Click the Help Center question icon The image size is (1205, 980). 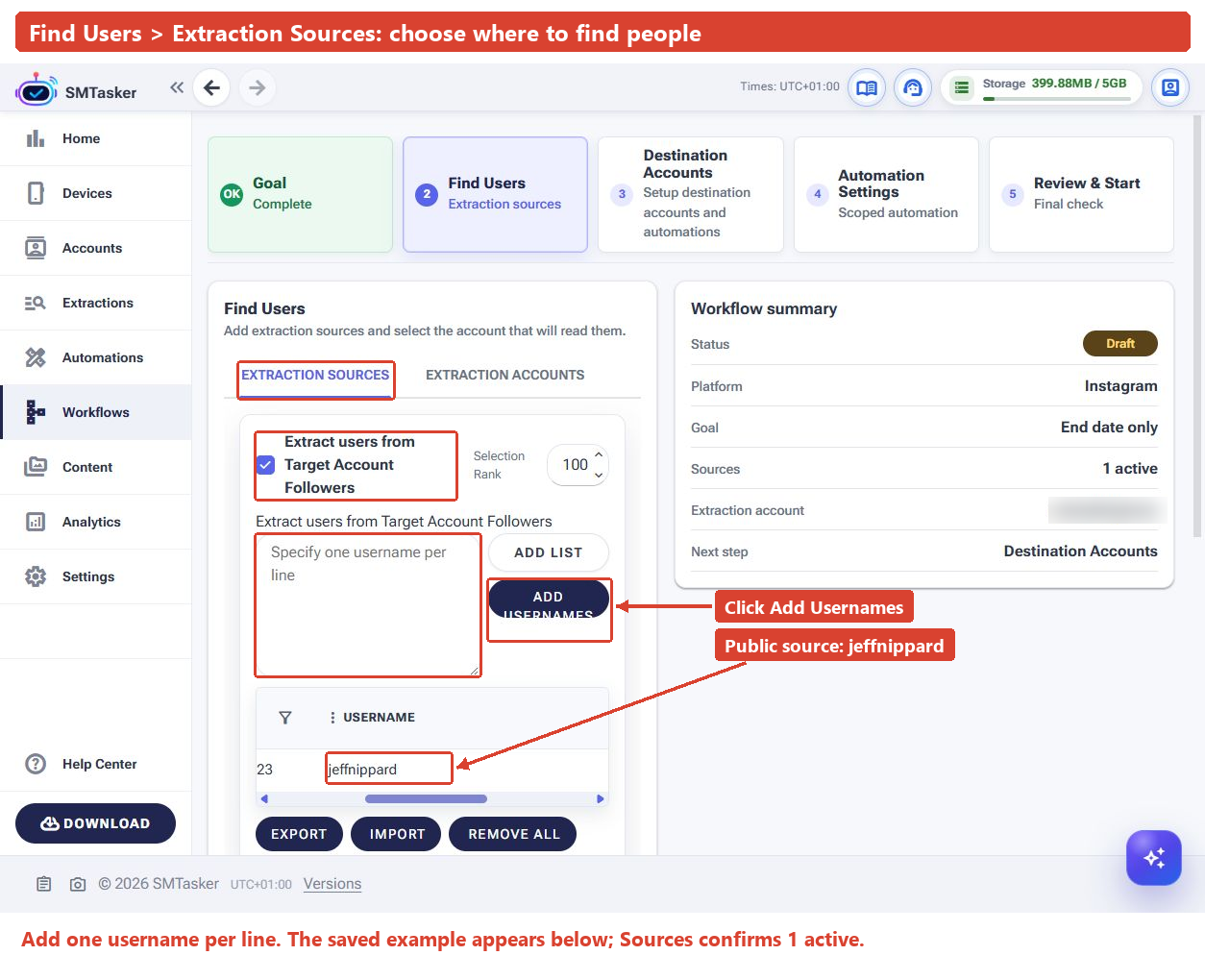pos(36,764)
